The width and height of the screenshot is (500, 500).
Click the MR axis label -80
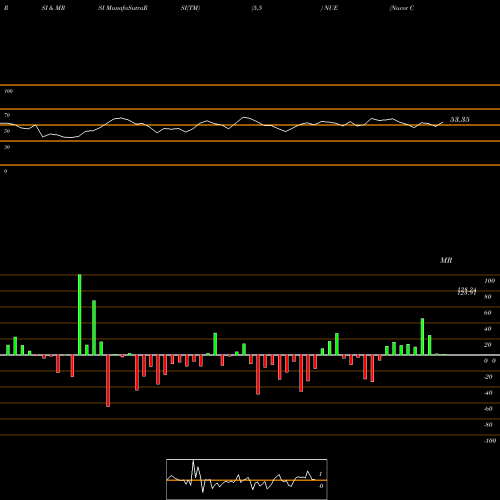[x=488, y=425]
